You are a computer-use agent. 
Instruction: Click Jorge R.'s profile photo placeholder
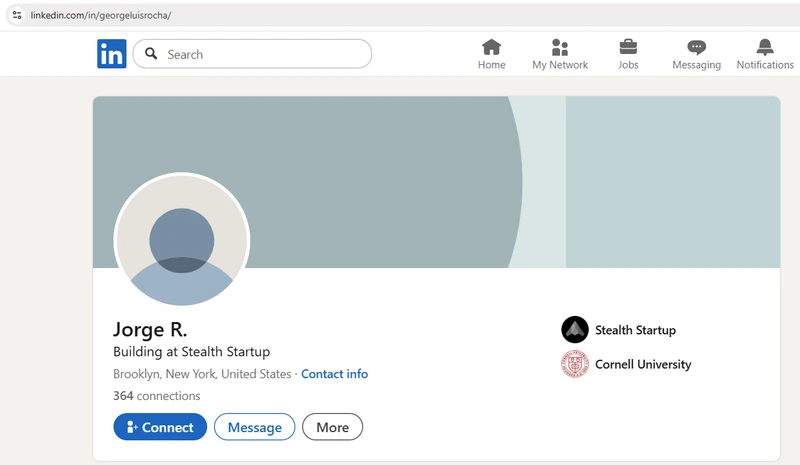(x=182, y=241)
